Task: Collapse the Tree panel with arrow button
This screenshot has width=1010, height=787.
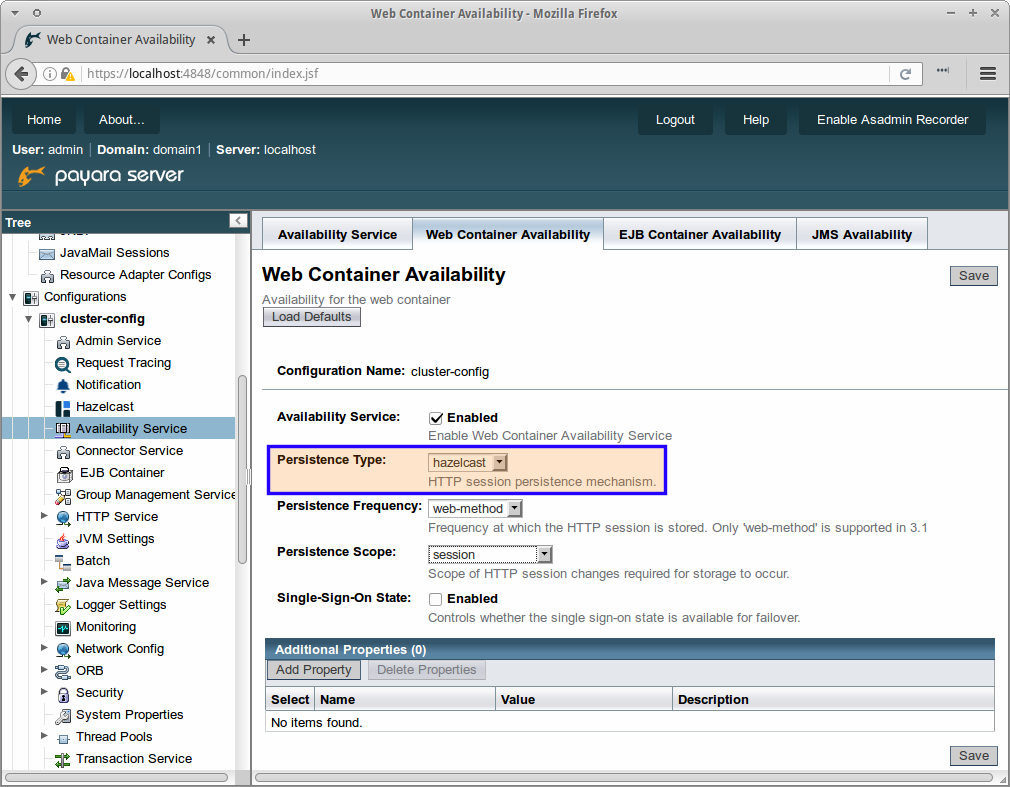Action: [x=238, y=221]
